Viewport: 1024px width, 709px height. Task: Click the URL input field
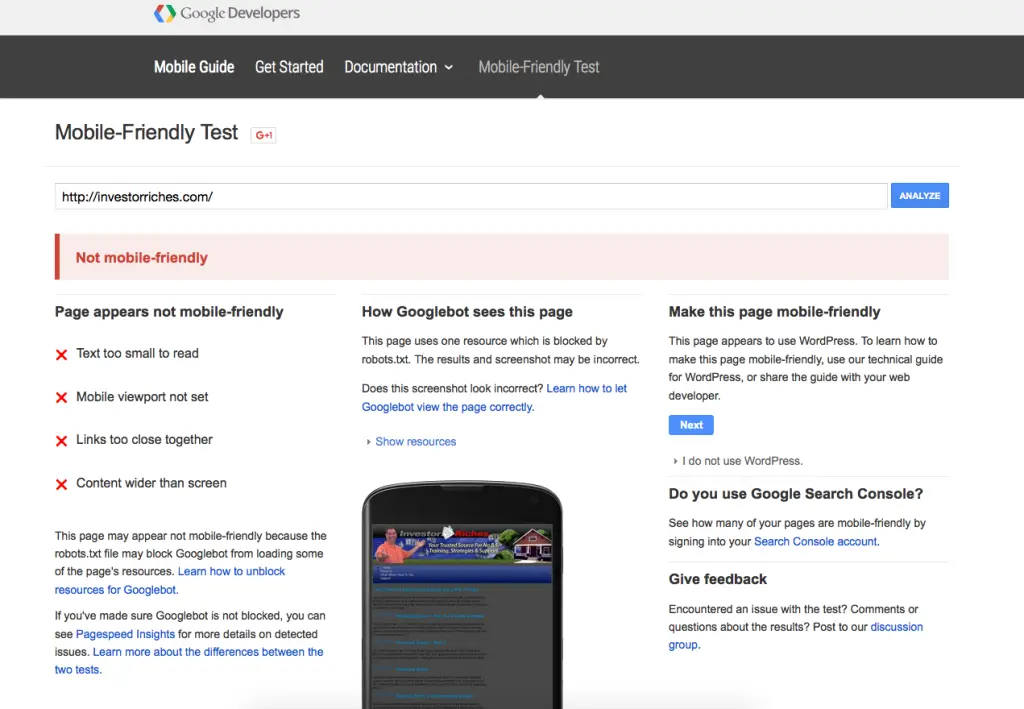[x=471, y=197]
